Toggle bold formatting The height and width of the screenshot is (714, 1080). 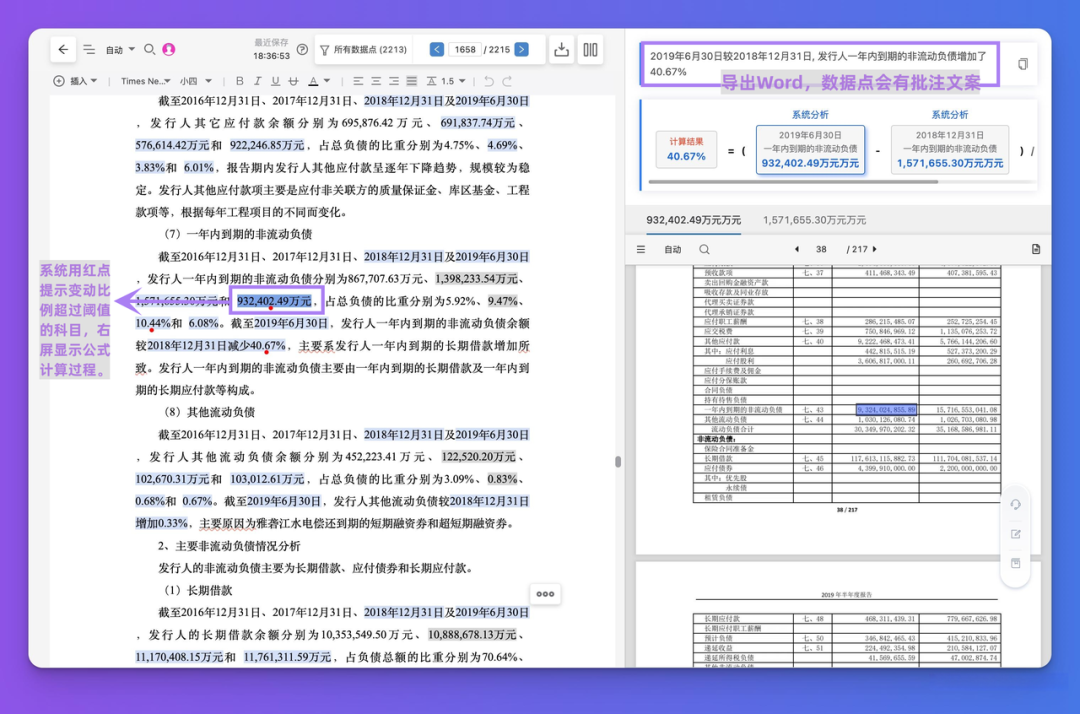point(240,81)
